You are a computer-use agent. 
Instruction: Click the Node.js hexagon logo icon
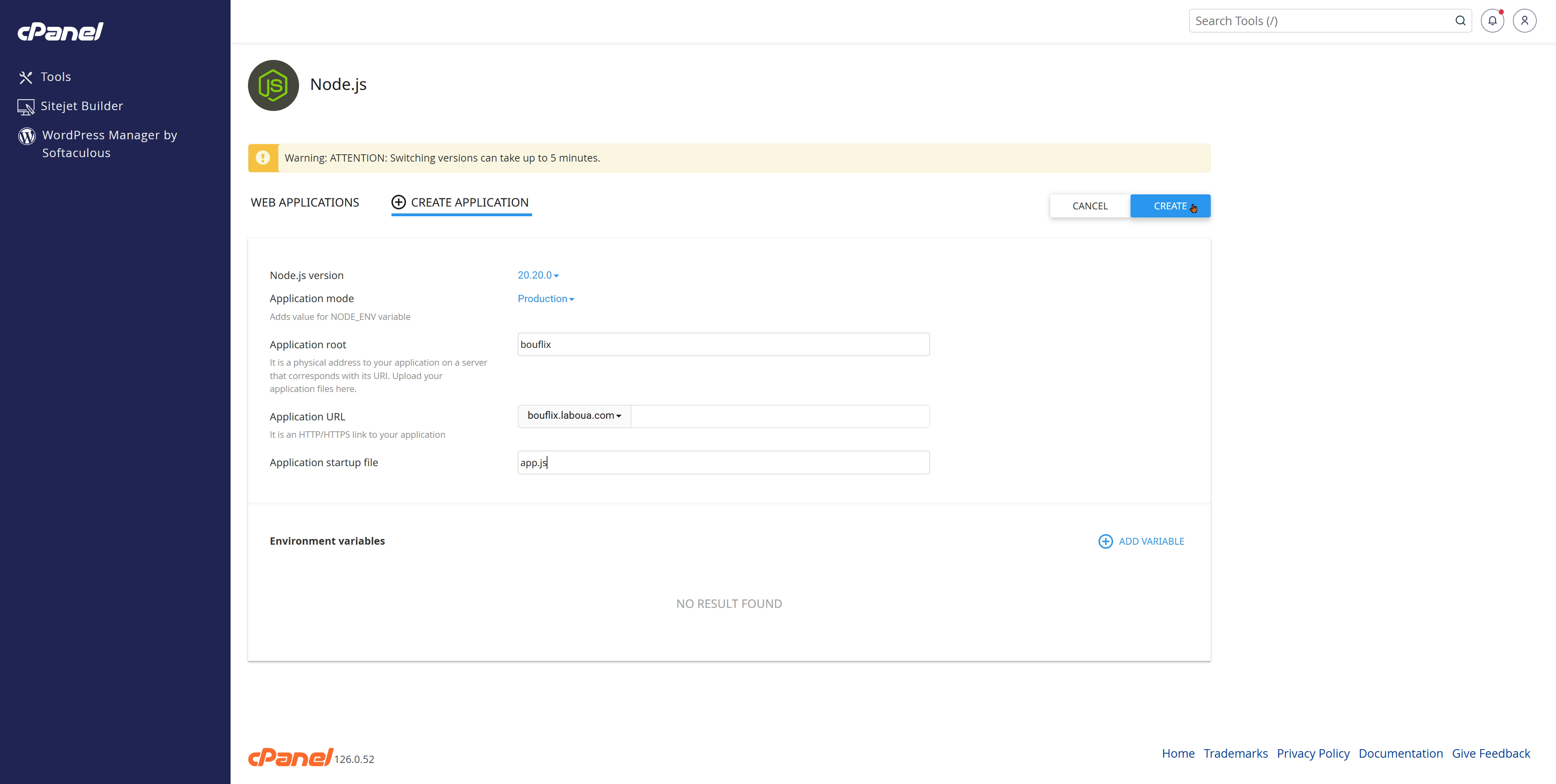click(273, 85)
